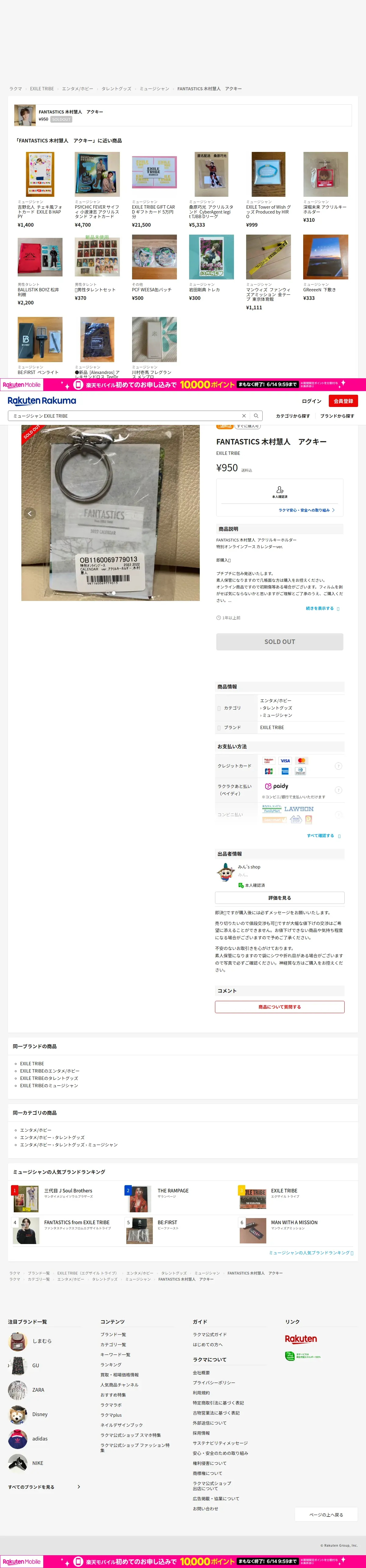This screenshot has width=366, height=1568.
Task: Open help icon for クレジットカード payment
Action: tap(339, 766)
